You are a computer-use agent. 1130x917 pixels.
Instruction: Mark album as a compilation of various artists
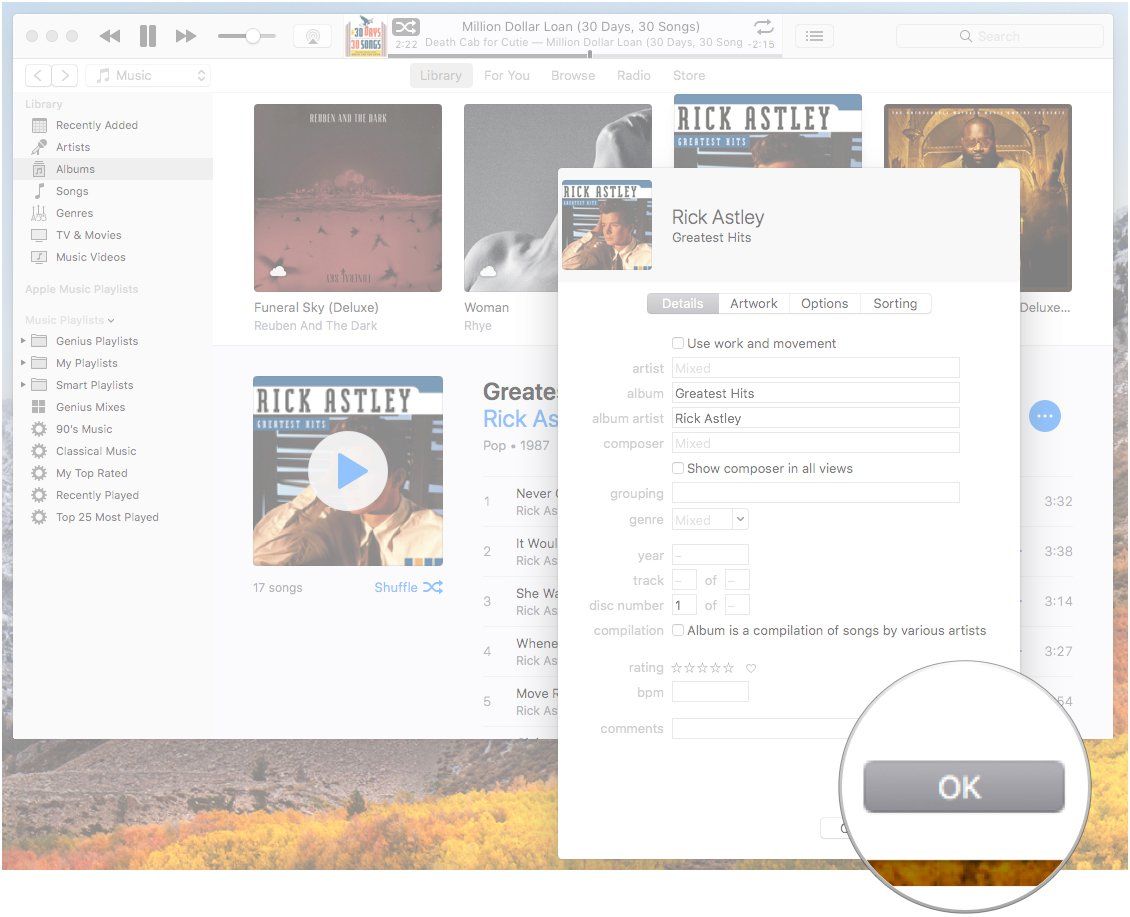point(678,630)
